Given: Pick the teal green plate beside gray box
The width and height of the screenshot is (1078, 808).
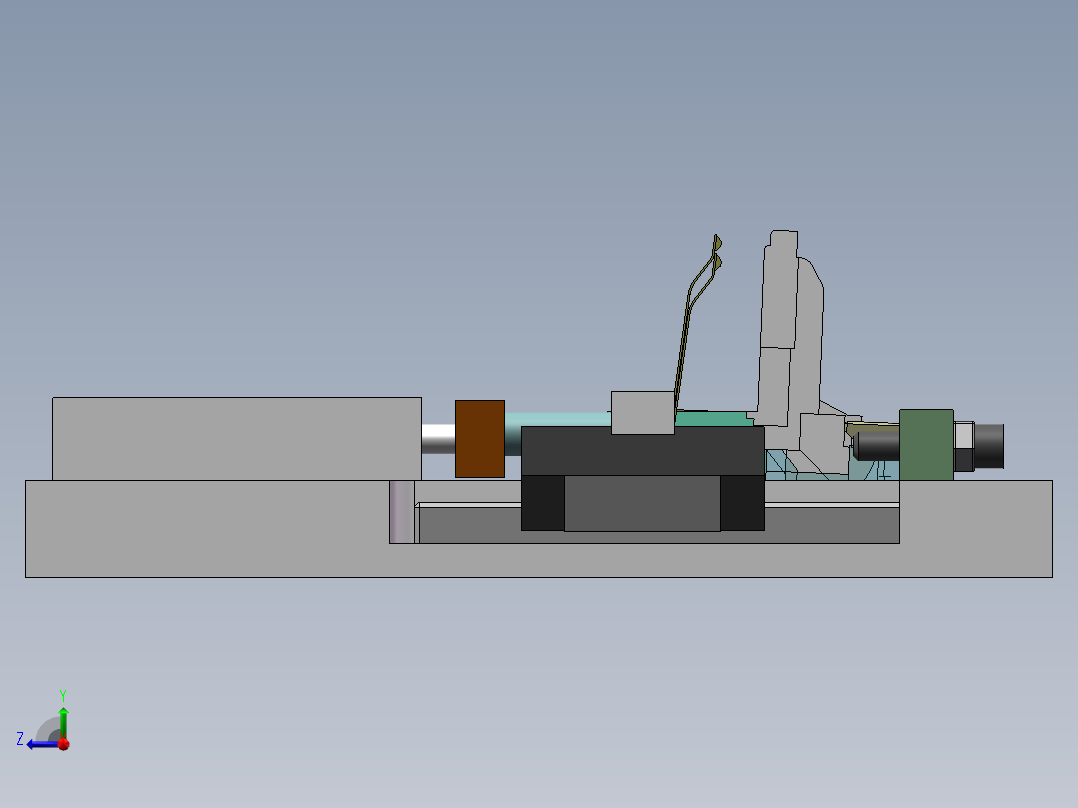Looking at the screenshot, I should pyautogui.click(x=712, y=419).
